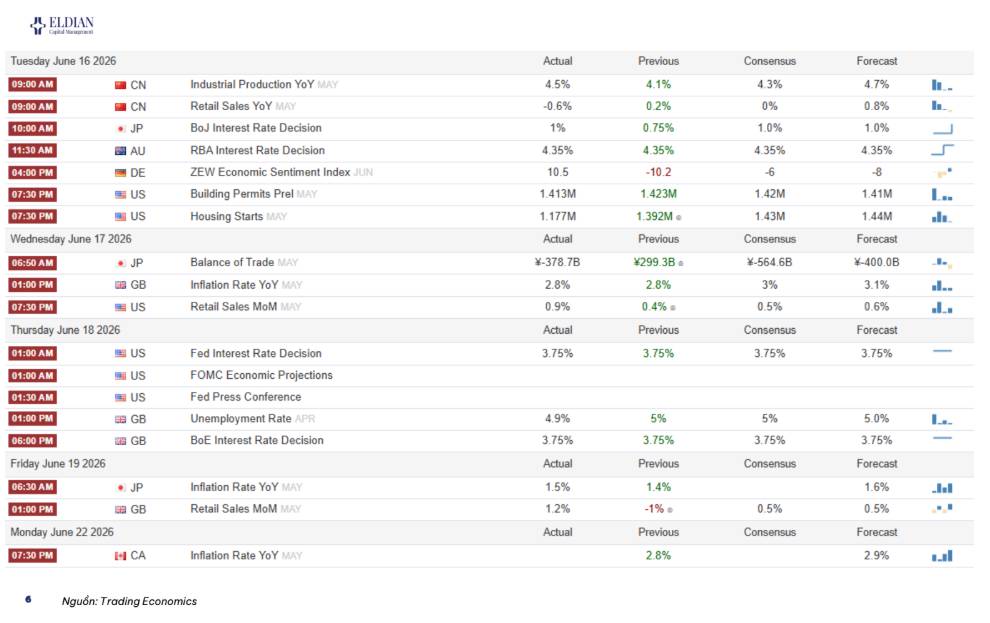The width and height of the screenshot is (990, 623).
Task: Click the 04:00 PM time badge
Action: [x=32, y=172]
